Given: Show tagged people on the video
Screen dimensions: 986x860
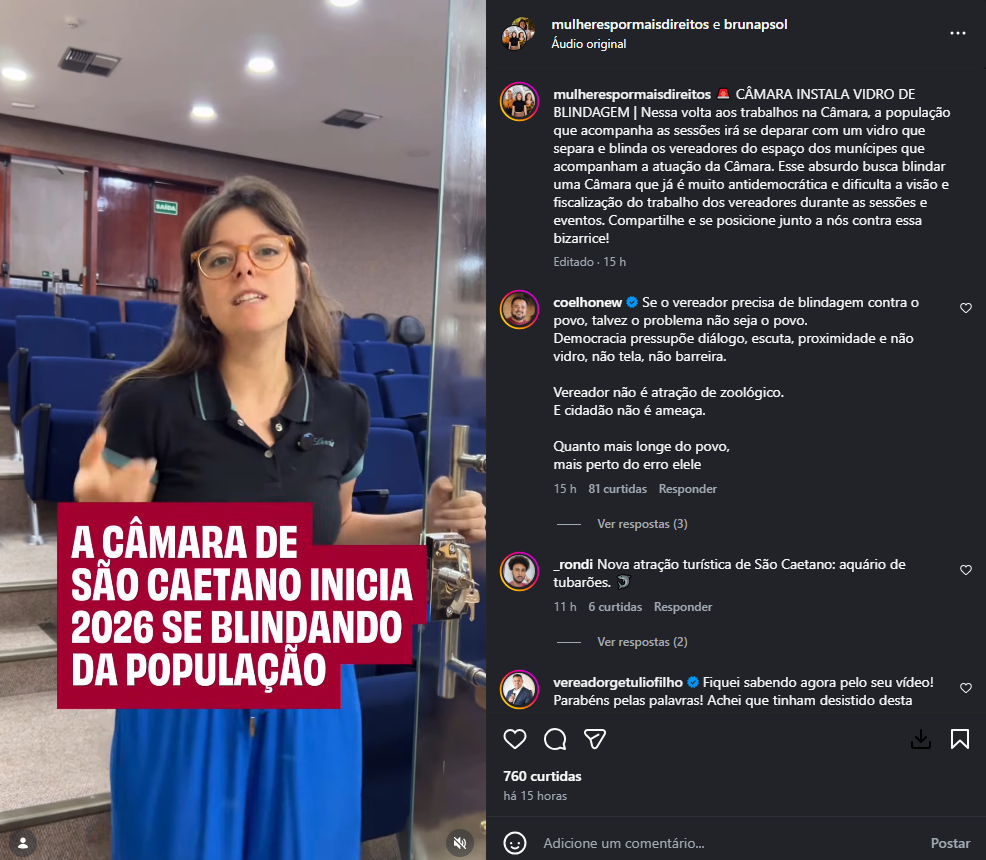Looking at the screenshot, I should [x=23, y=842].
